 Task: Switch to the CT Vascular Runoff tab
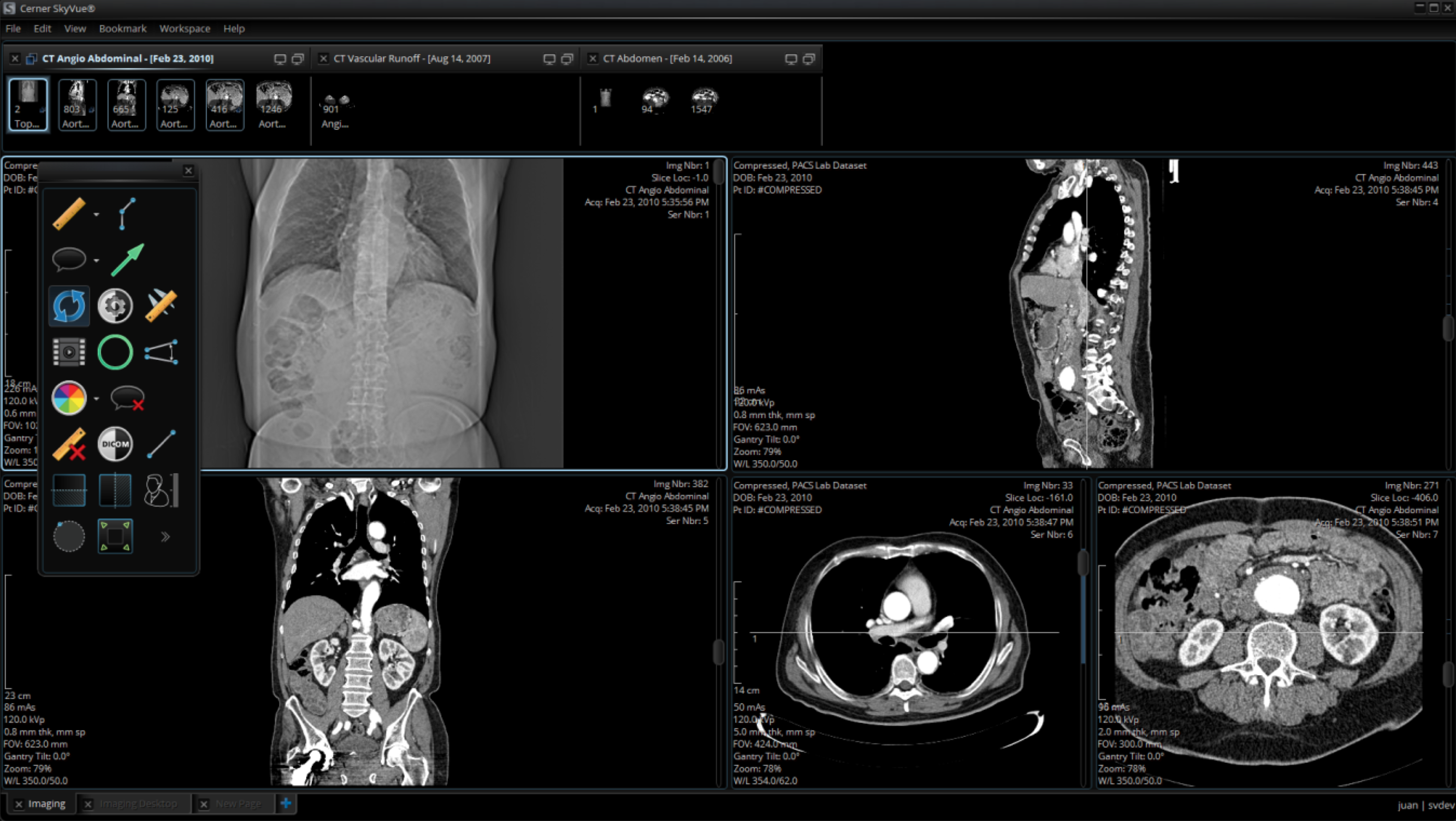tap(411, 58)
